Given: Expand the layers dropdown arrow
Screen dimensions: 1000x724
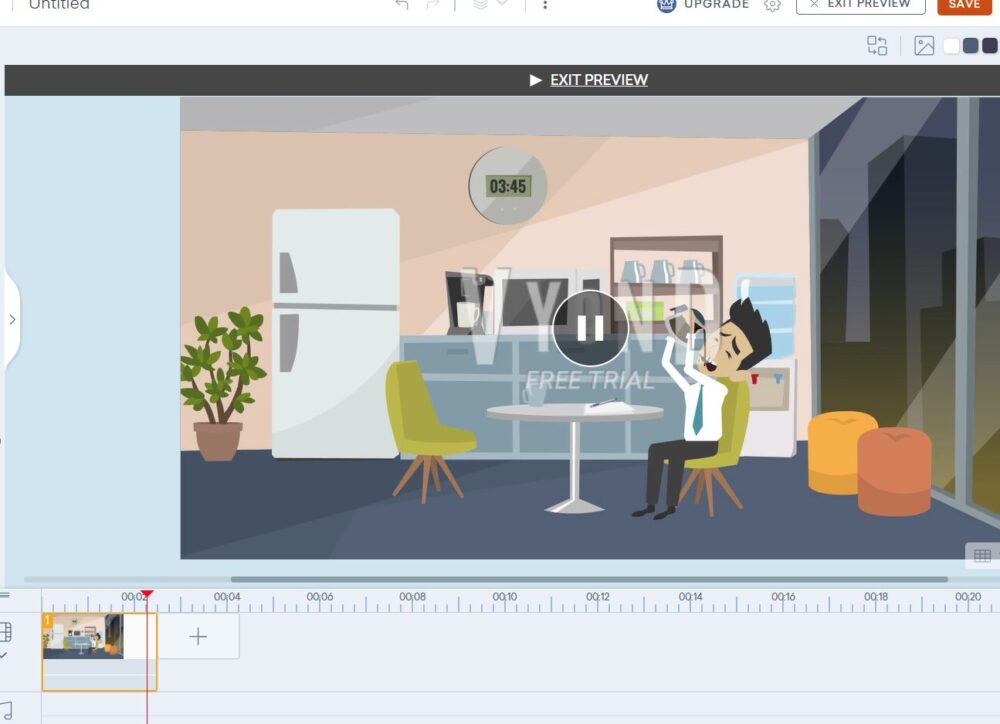Looking at the screenshot, I should [502, 4].
